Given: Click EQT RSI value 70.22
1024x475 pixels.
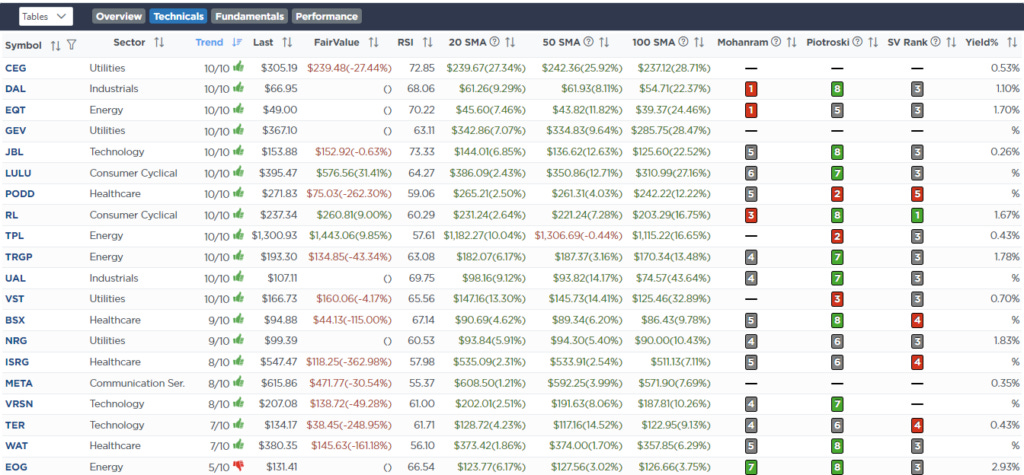Looking at the screenshot, I should tap(423, 110).
